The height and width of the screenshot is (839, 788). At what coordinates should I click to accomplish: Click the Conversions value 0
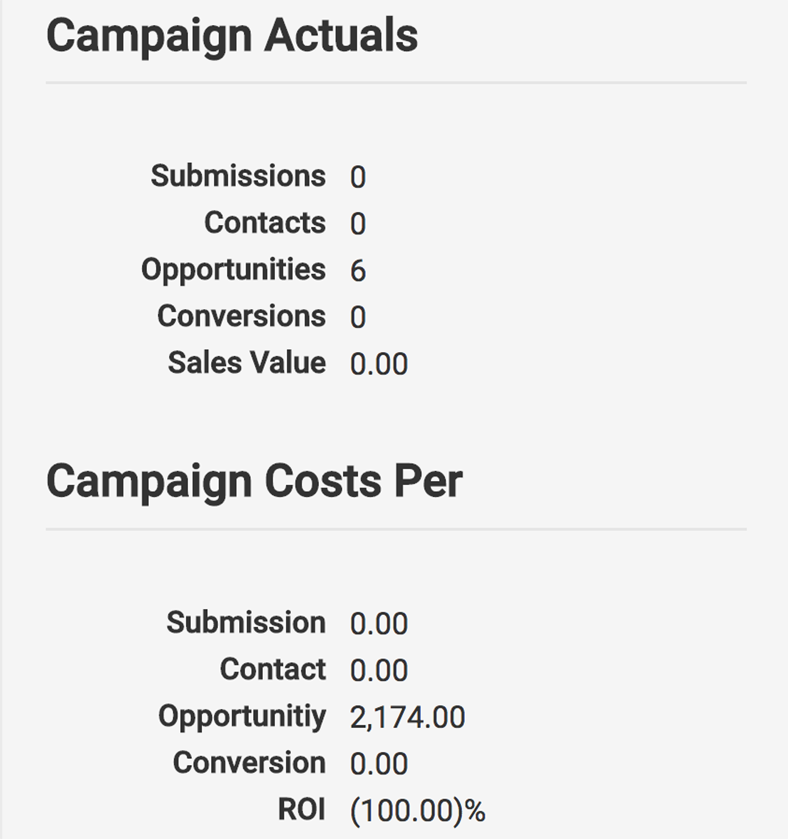point(358,317)
